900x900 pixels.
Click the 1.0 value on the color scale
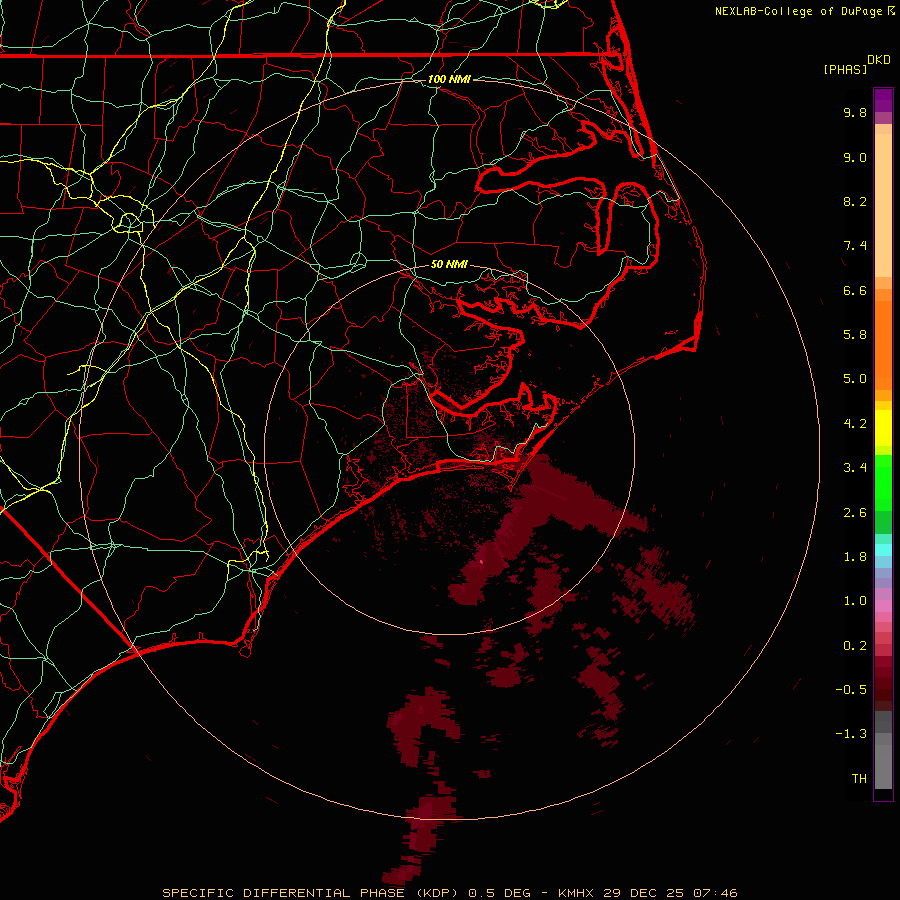tap(855, 601)
